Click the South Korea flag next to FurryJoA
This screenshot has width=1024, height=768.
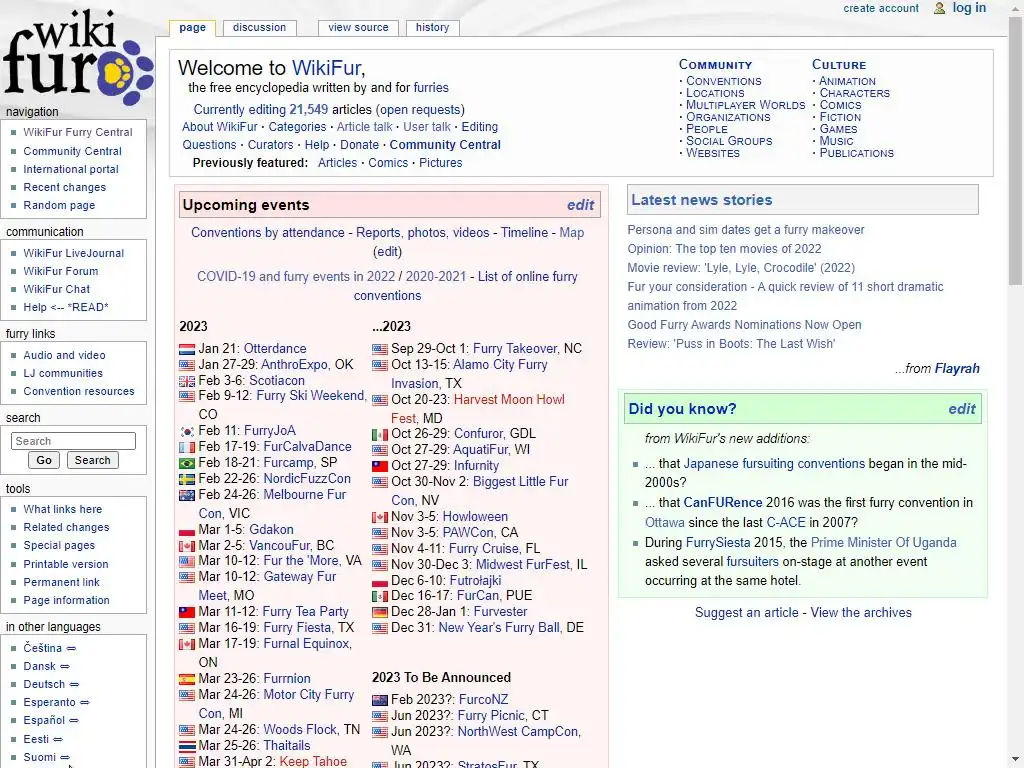[187, 432]
